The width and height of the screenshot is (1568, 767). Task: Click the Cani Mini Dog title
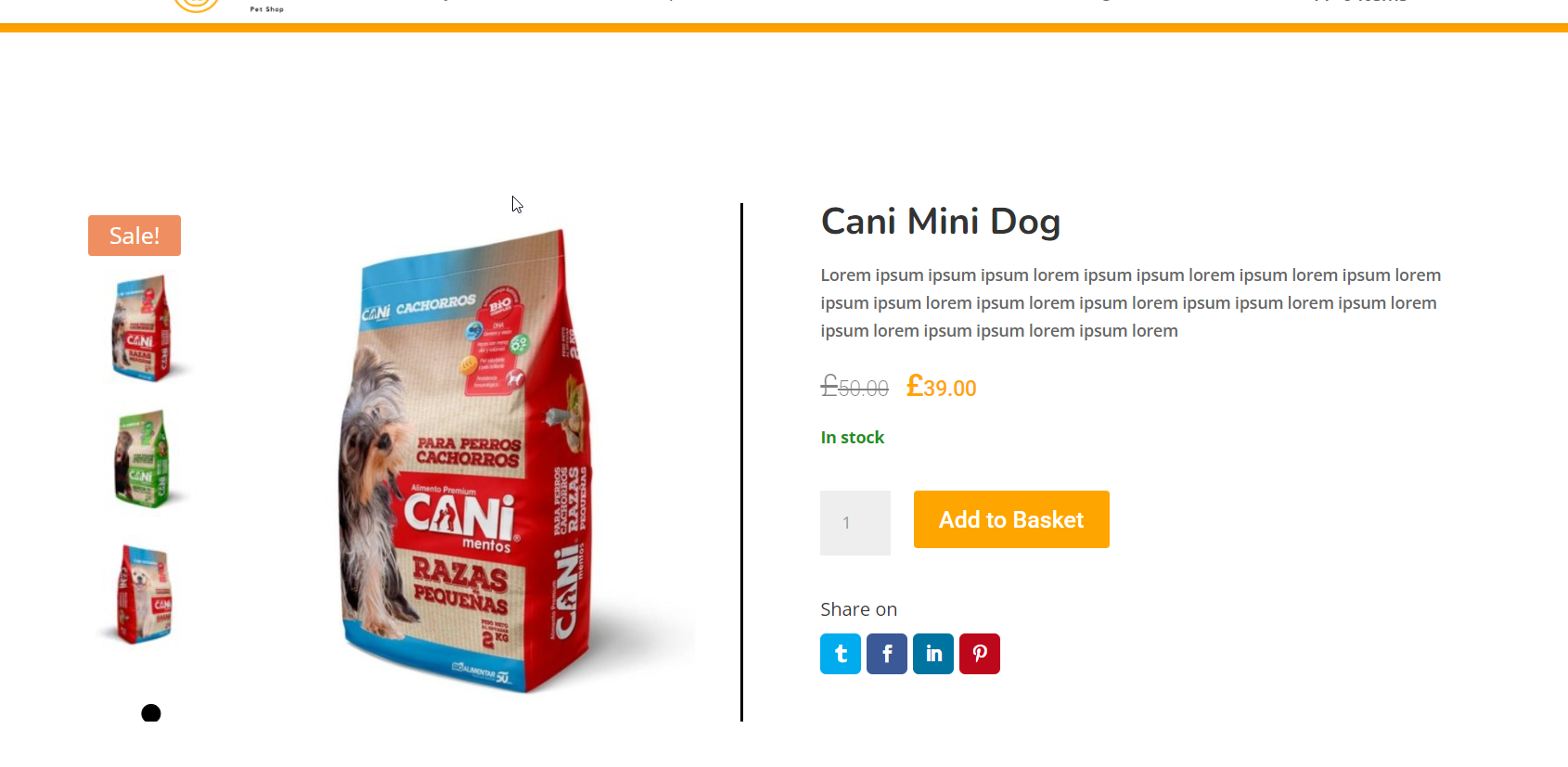pos(941,222)
